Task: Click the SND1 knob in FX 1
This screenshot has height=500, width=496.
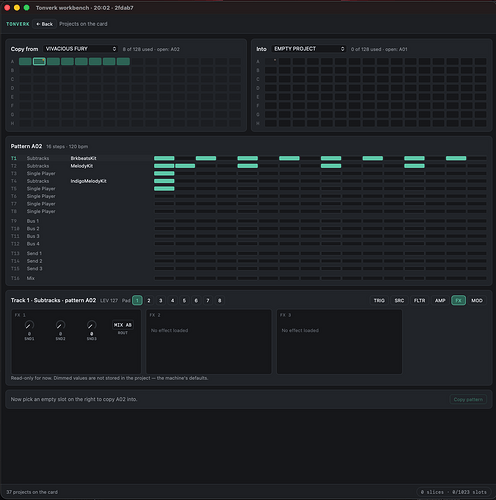Action: tap(29, 325)
